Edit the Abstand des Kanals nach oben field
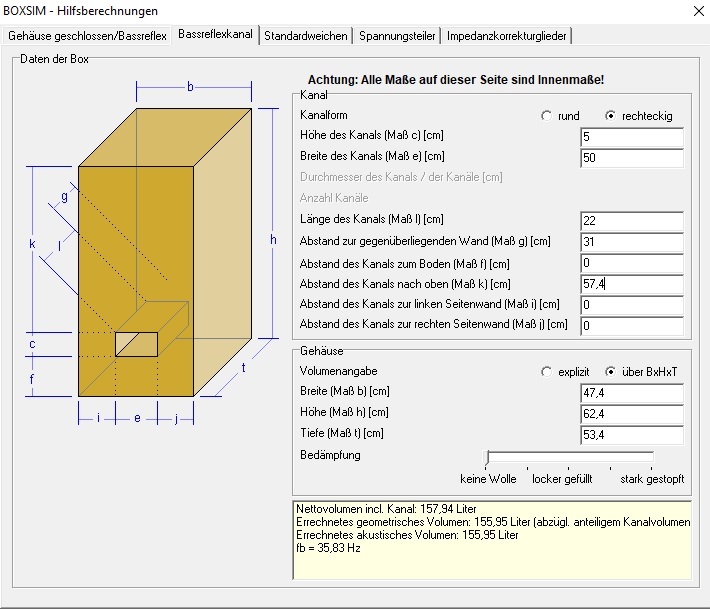This screenshot has width=710, height=609. tap(631, 285)
